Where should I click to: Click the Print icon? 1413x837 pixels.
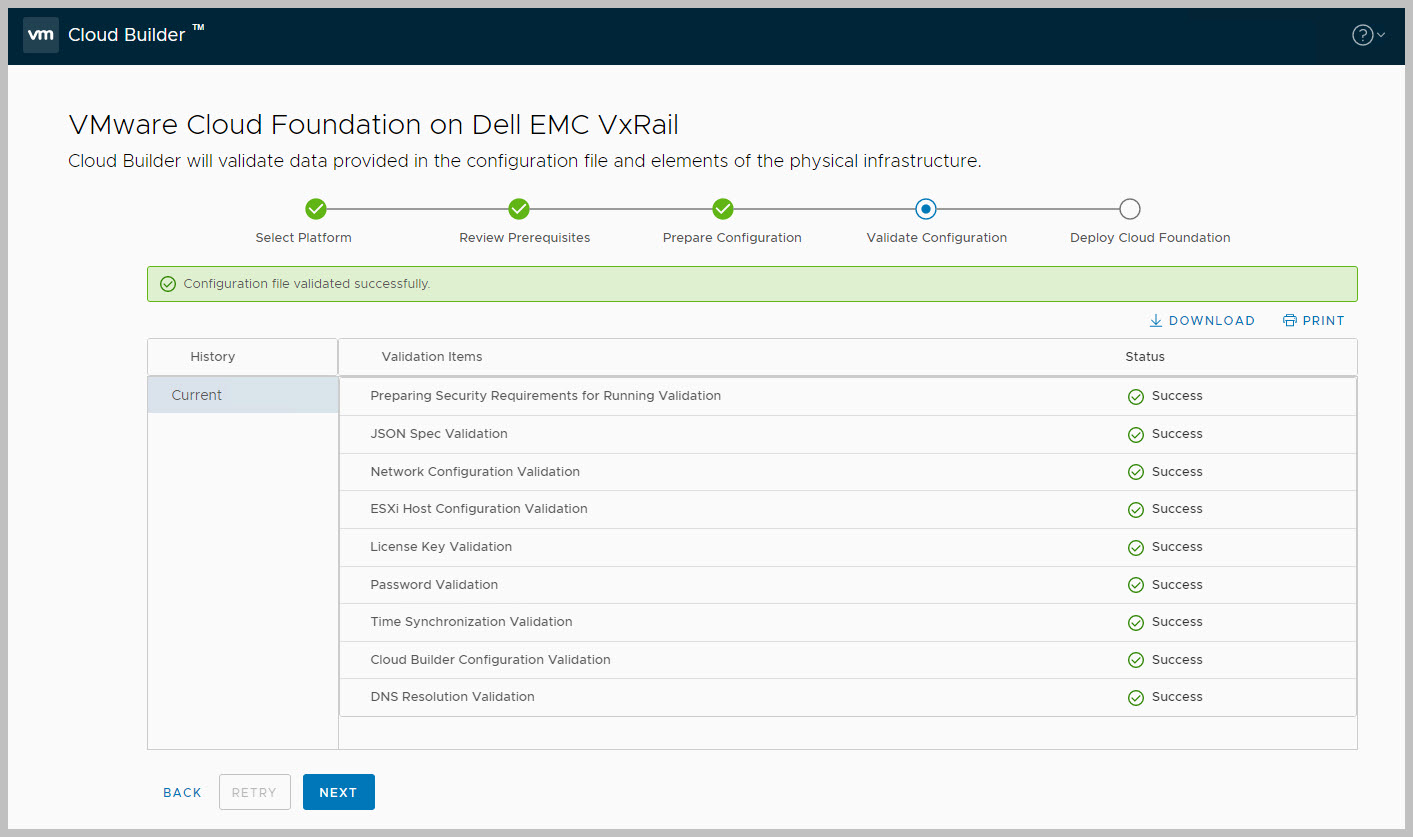click(1290, 321)
